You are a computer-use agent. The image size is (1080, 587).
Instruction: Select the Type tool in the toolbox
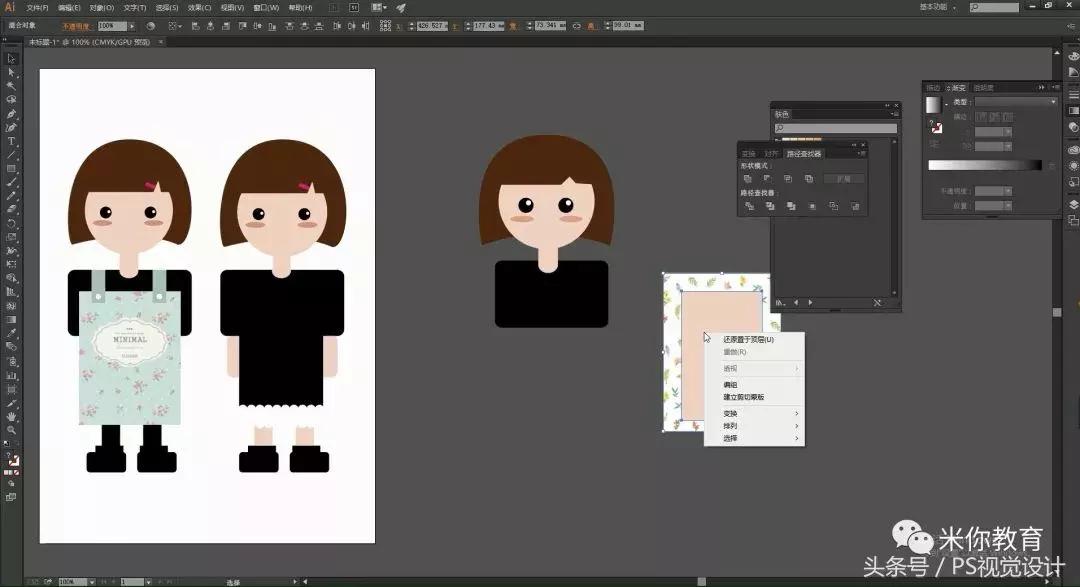click(11, 141)
